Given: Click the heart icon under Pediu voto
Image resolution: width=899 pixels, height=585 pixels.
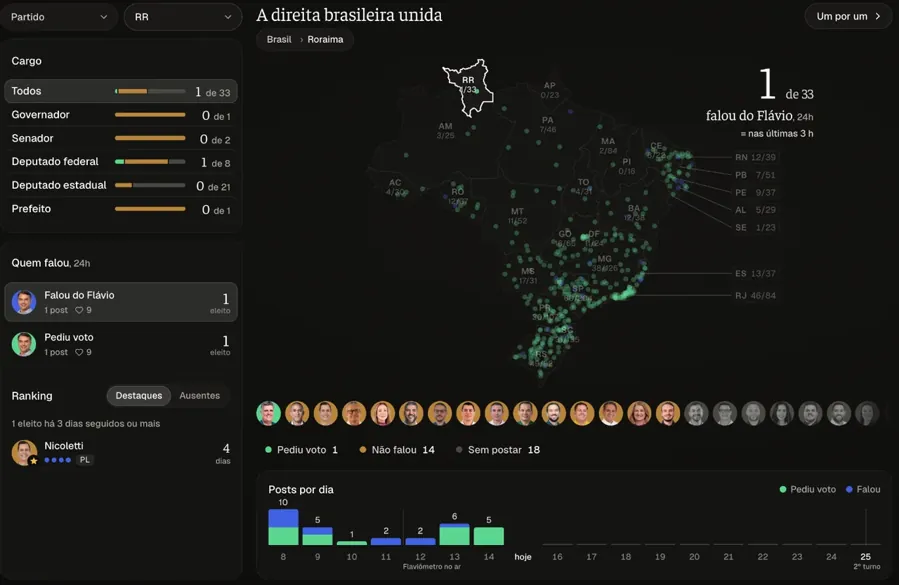Looking at the screenshot, I should pyautogui.click(x=79, y=353).
